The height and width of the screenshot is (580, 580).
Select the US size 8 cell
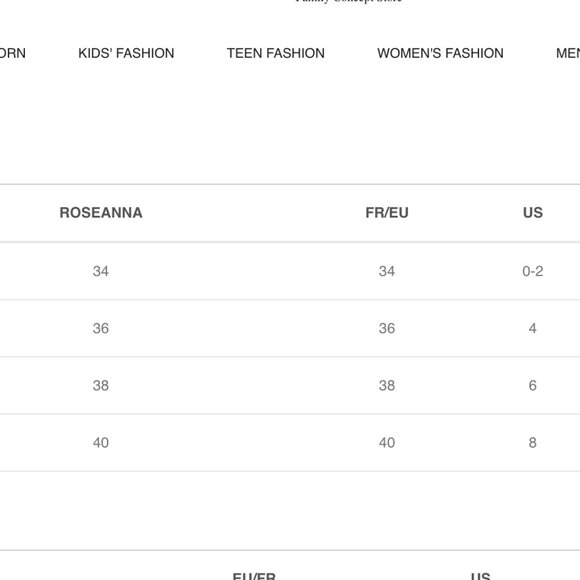click(533, 442)
